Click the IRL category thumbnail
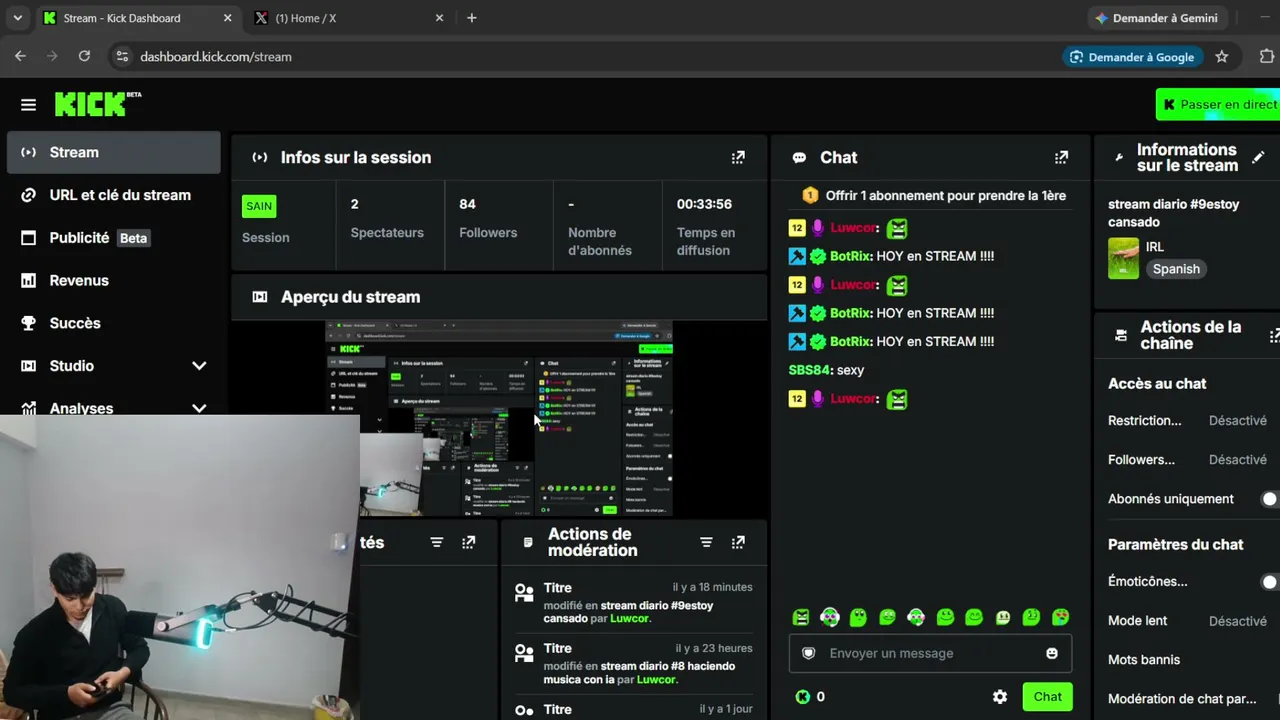Image resolution: width=1280 pixels, height=720 pixels. (x=1123, y=258)
